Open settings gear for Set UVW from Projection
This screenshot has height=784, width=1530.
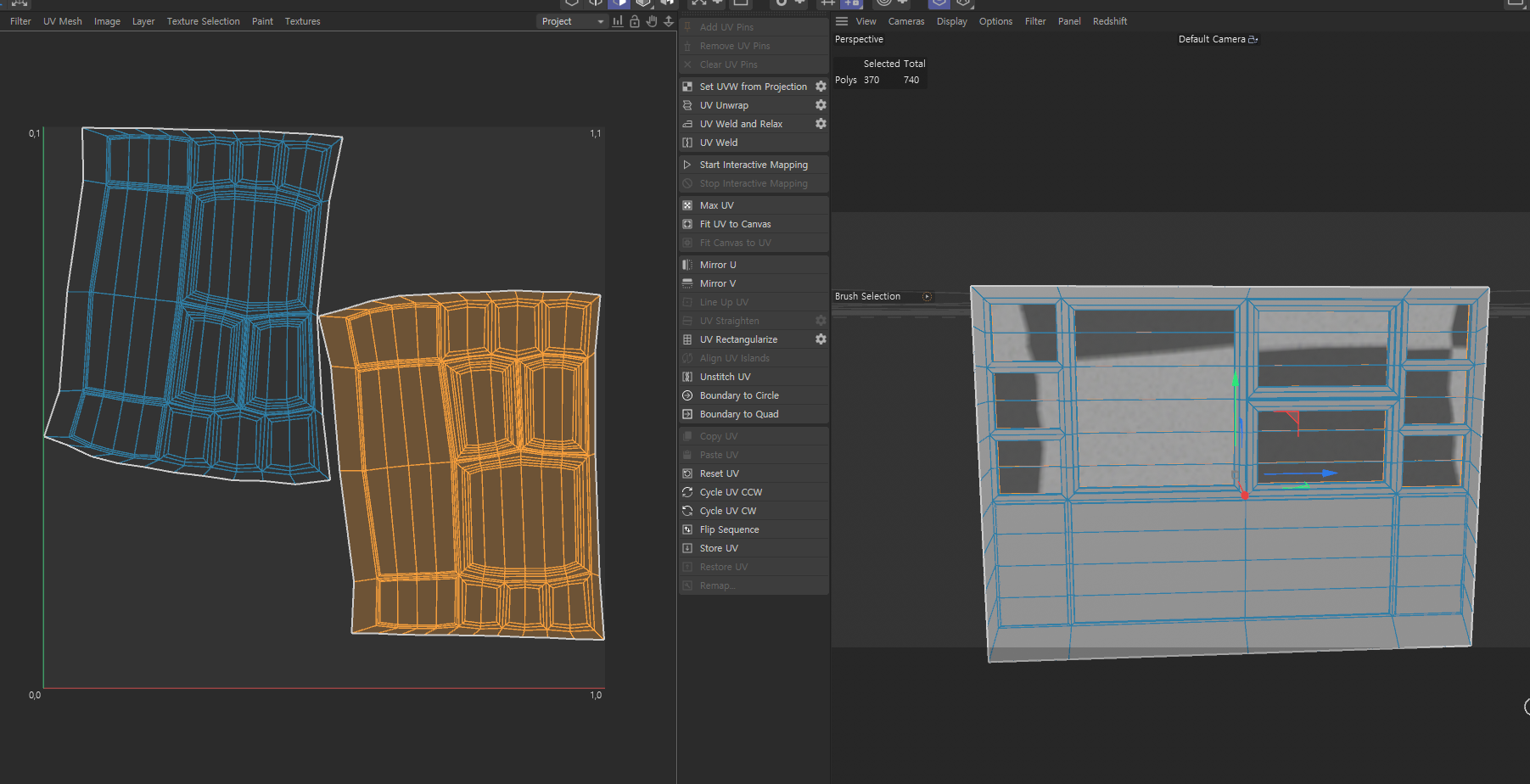(821, 87)
